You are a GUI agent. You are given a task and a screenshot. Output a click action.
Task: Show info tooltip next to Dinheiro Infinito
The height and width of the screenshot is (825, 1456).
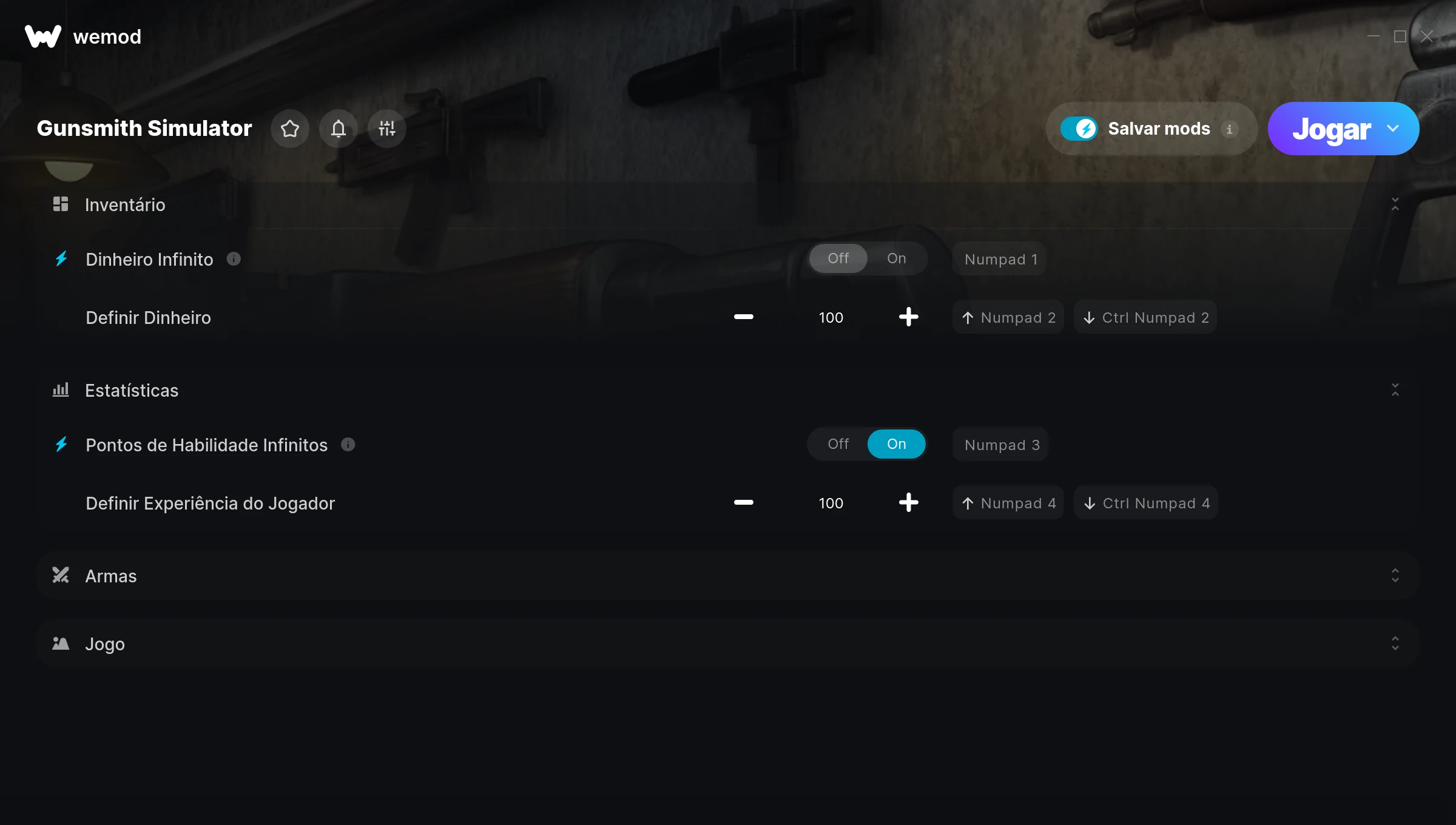[234, 259]
